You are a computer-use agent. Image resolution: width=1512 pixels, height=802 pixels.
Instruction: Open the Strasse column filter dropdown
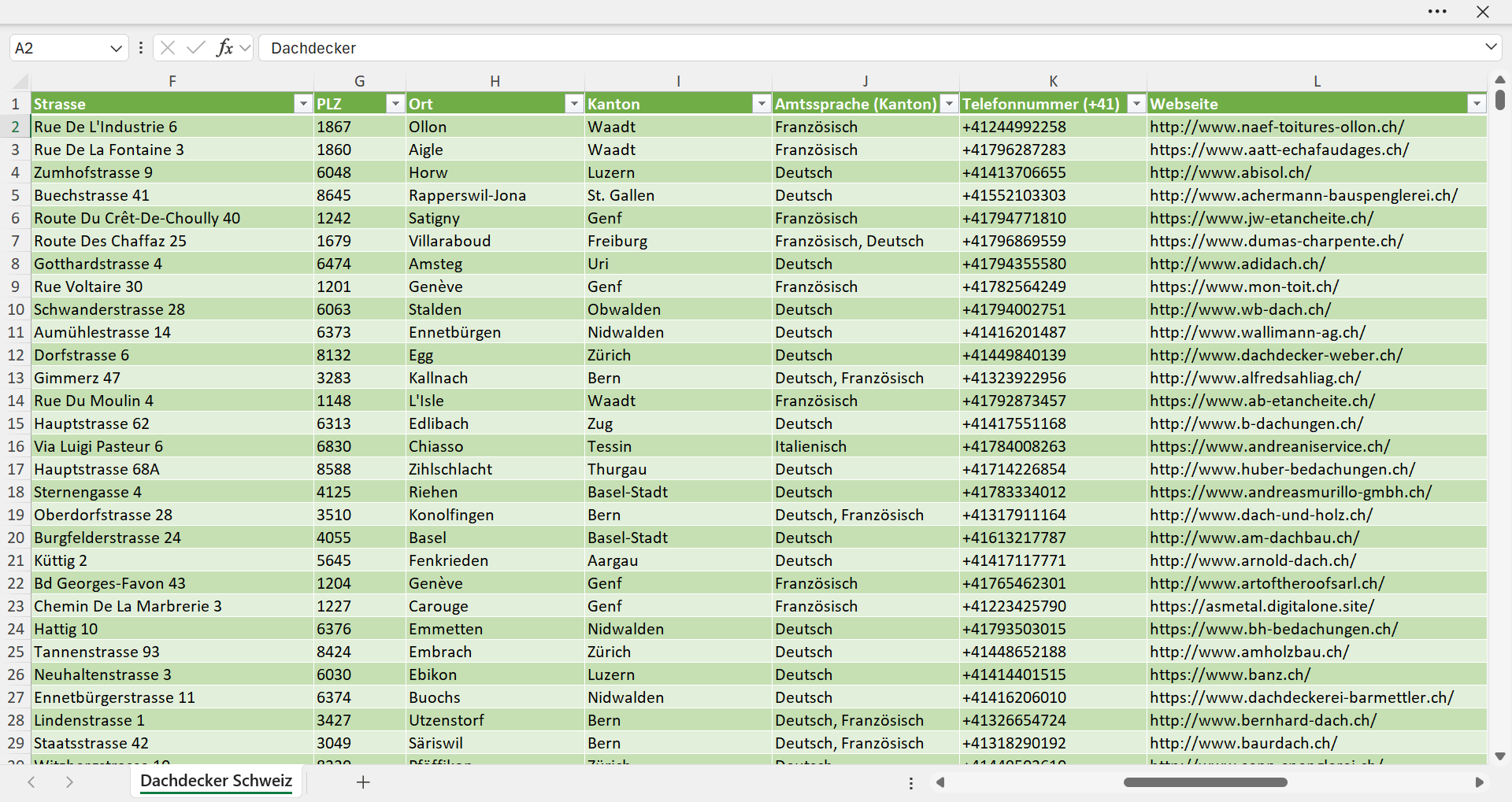click(303, 104)
